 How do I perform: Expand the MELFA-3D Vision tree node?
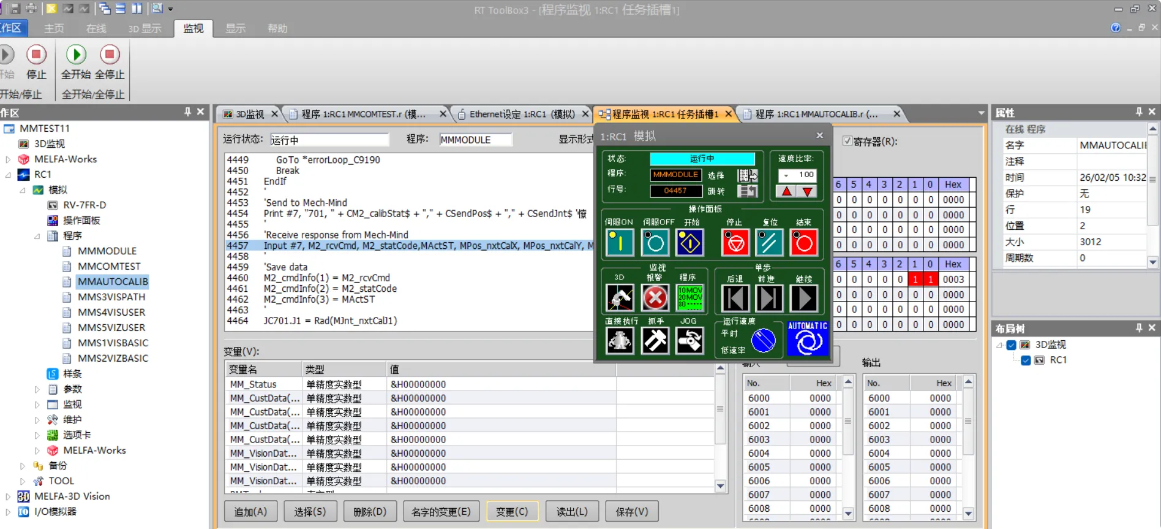[x=9, y=496]
